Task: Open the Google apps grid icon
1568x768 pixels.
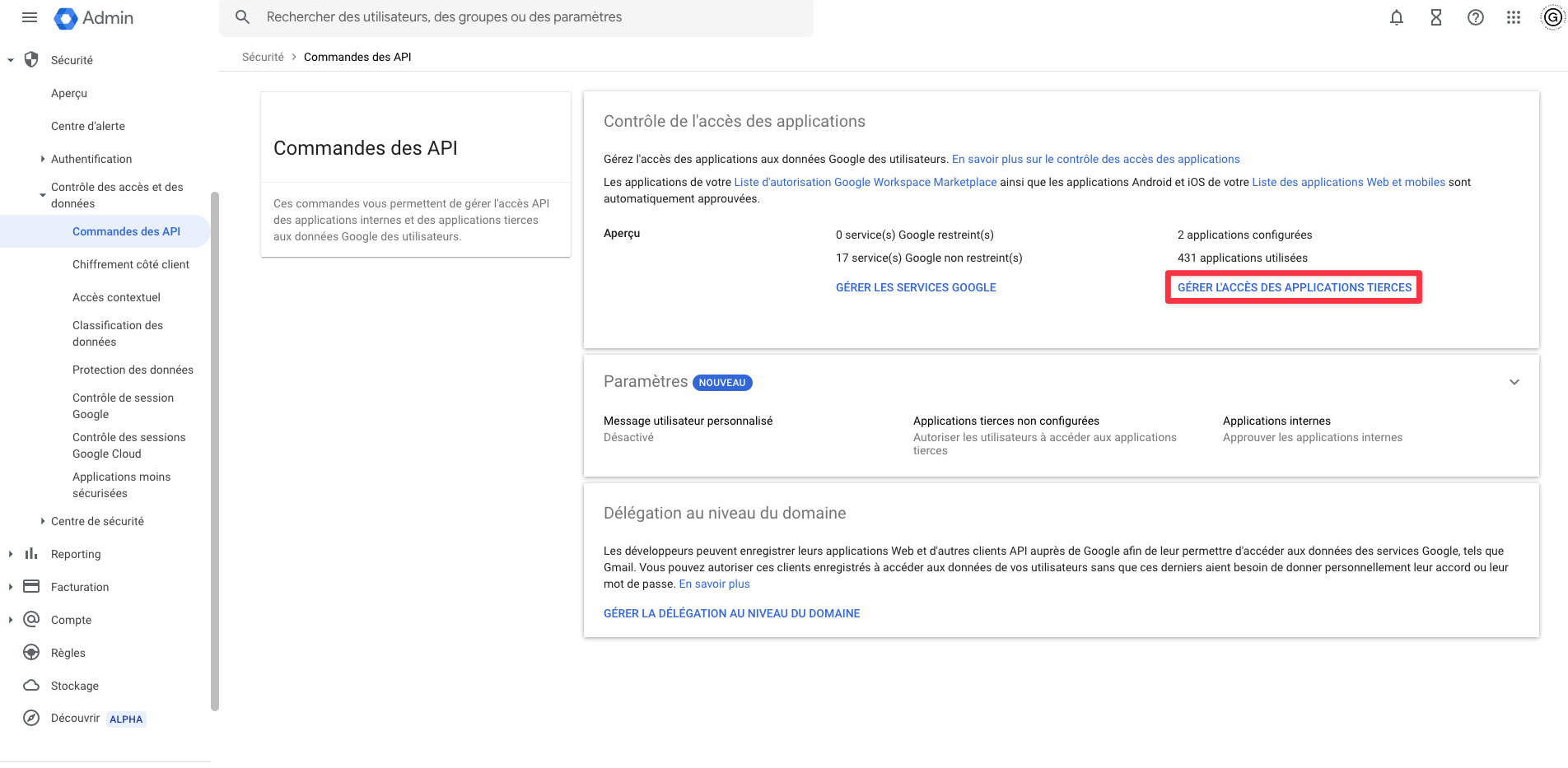Action: coord(1514,17)
